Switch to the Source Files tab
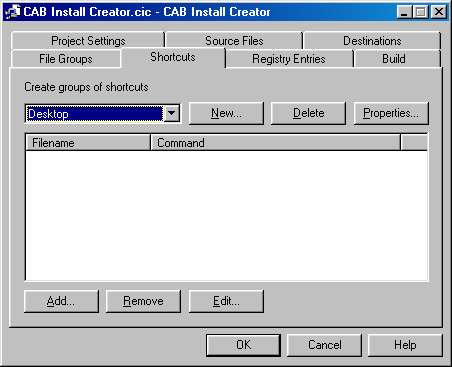This screenshot has width=452, height=367. tap(234, 41)
